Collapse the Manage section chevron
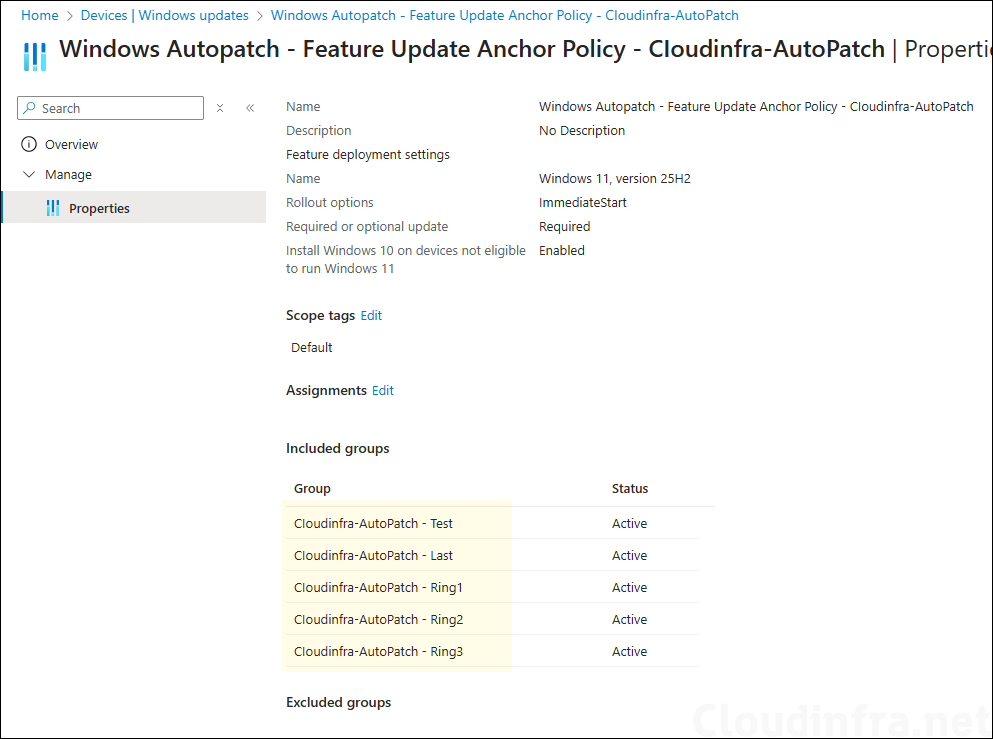Screen dimensions: 993x739 (x=28, y=175)
